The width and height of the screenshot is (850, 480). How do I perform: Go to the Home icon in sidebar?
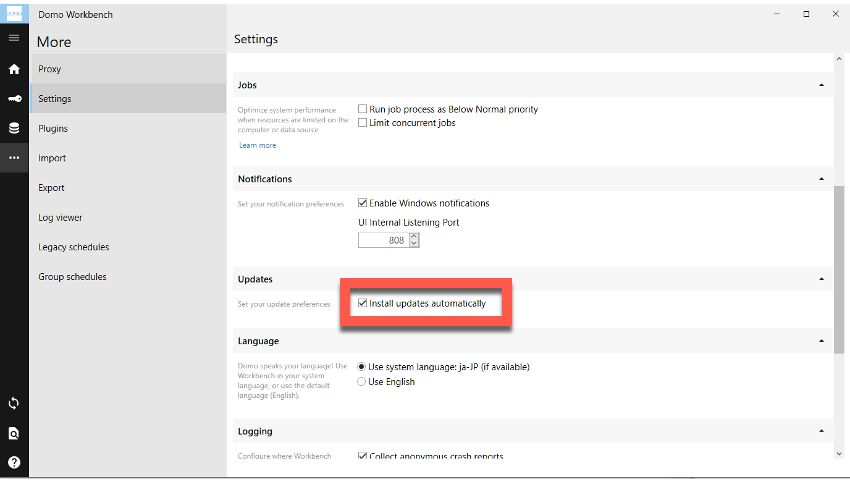coord(14,69)
